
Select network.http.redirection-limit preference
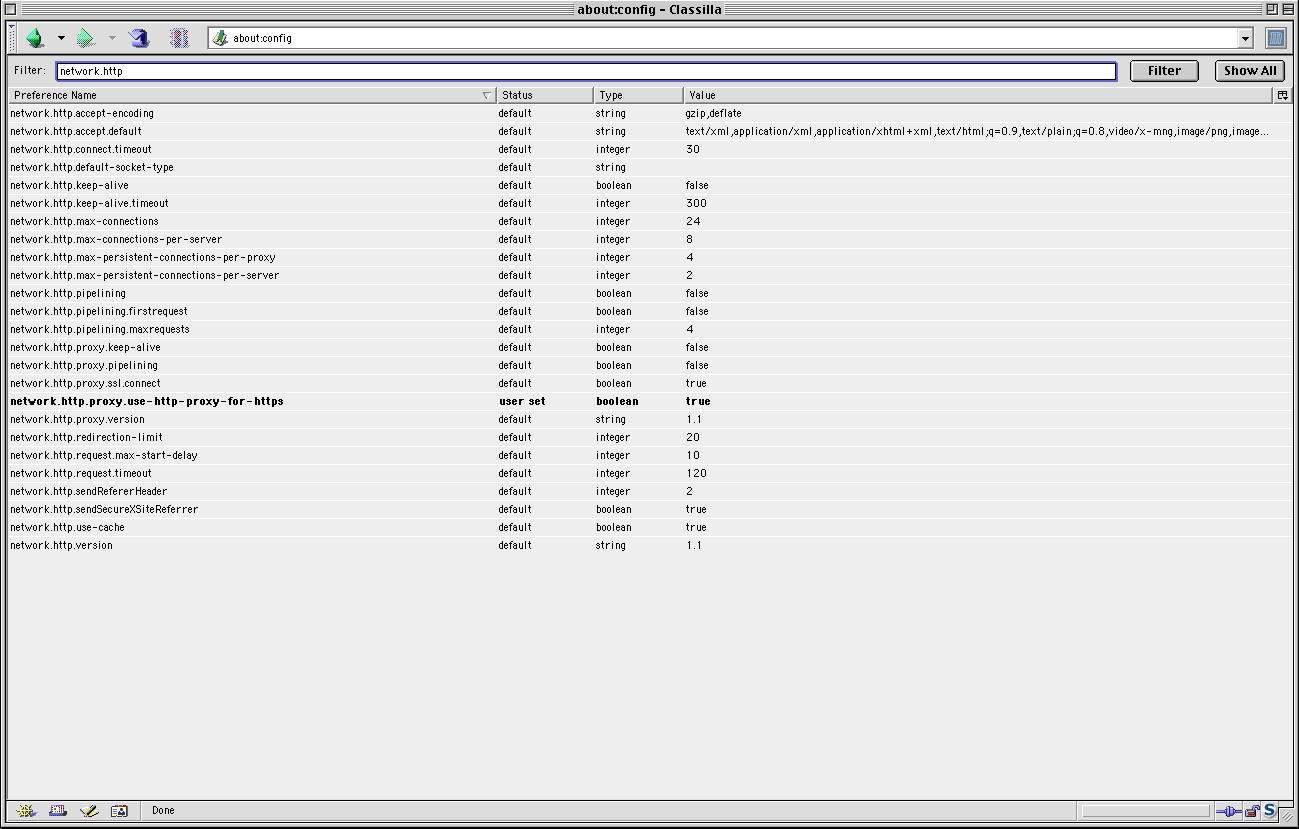(x=650, y=437)
